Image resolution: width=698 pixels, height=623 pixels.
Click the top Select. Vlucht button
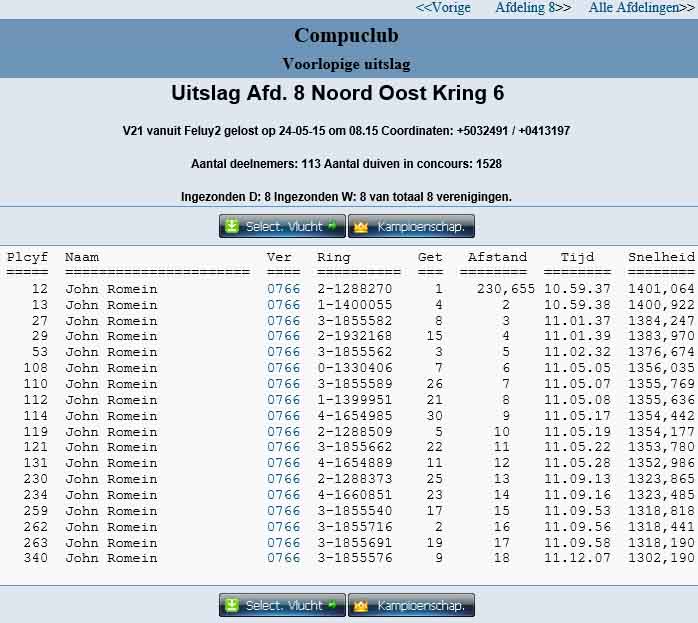pyautogui.click(x=282, y=226)
